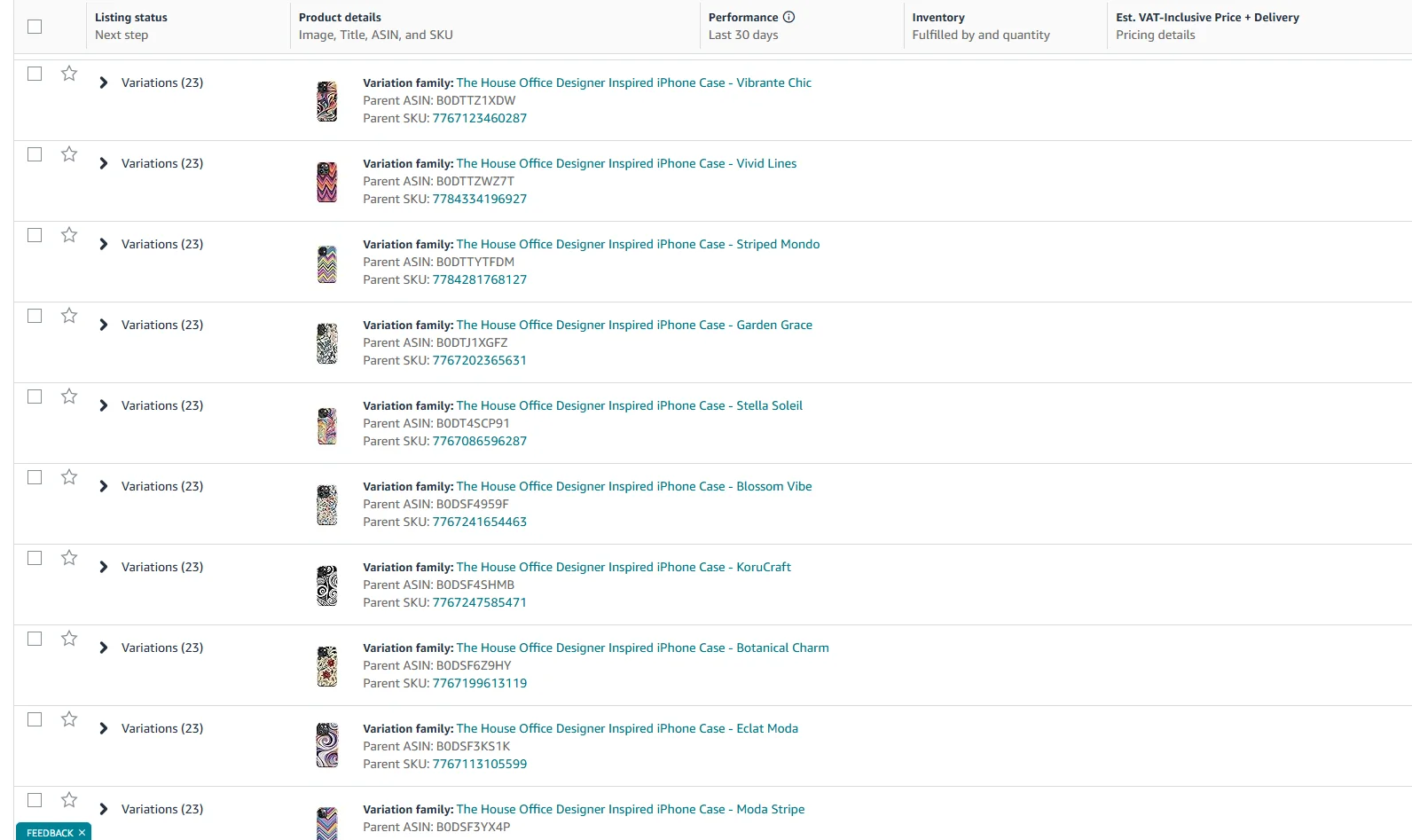Mark Striped Mondo listing with star
This screenshot has height=840, width=1412.
coord(69,235)
